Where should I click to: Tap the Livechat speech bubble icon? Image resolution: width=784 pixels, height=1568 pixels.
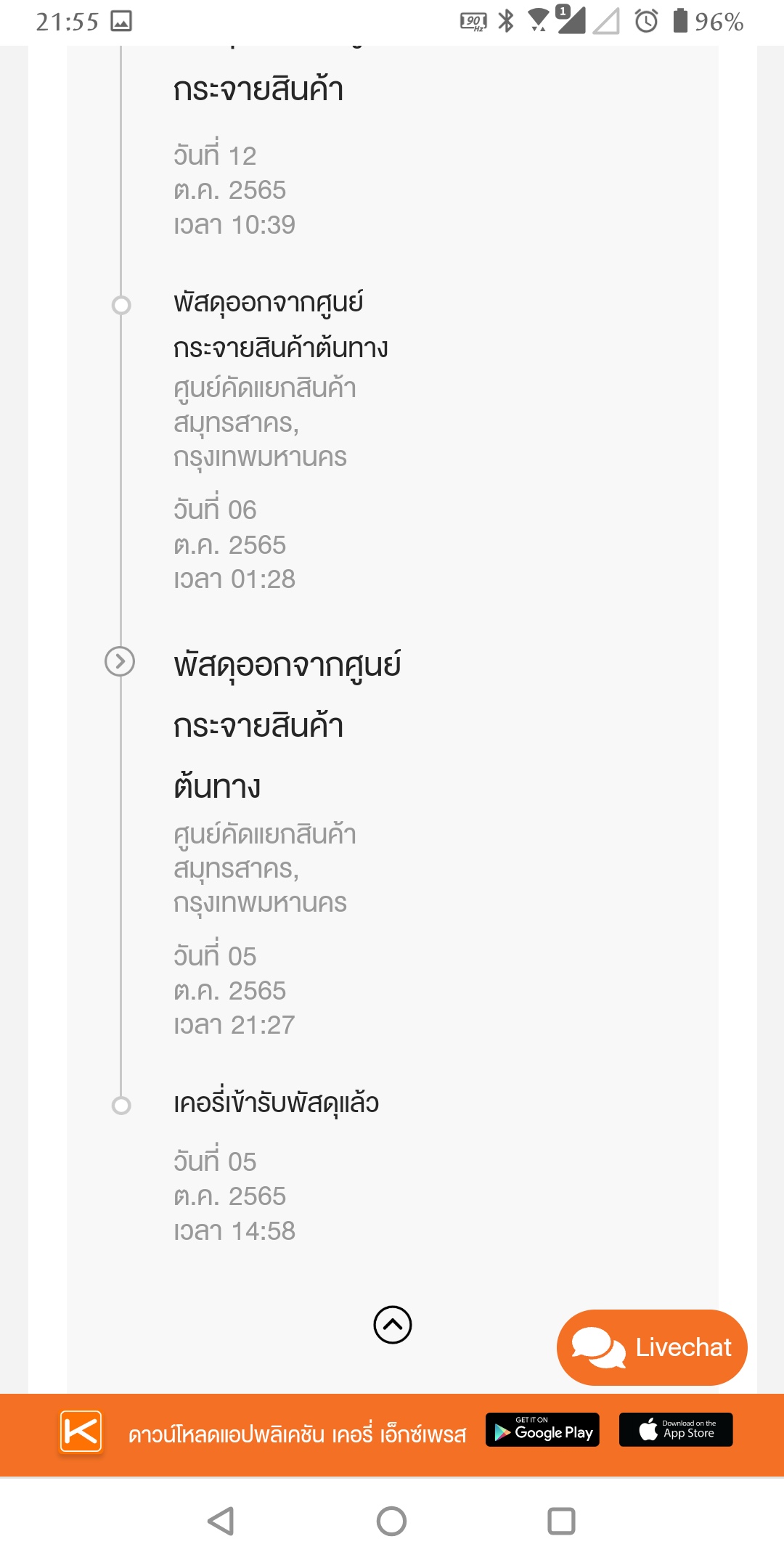tap(597, 1347)
